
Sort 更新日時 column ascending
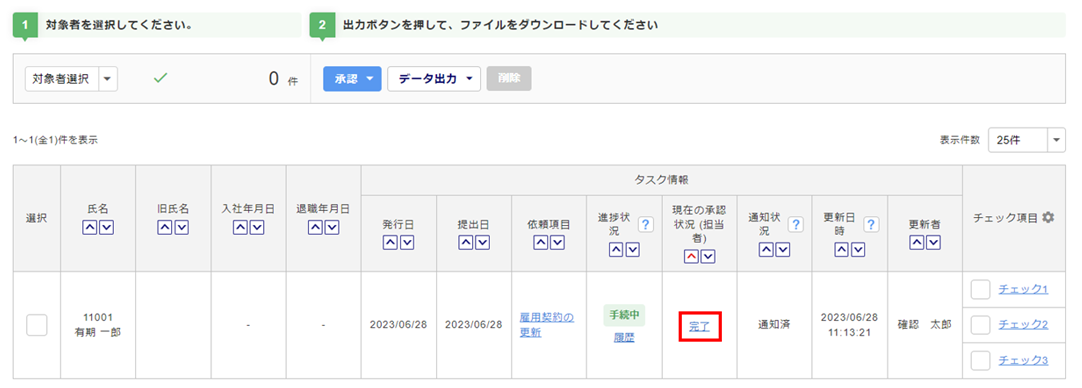[x=841, y=250]
